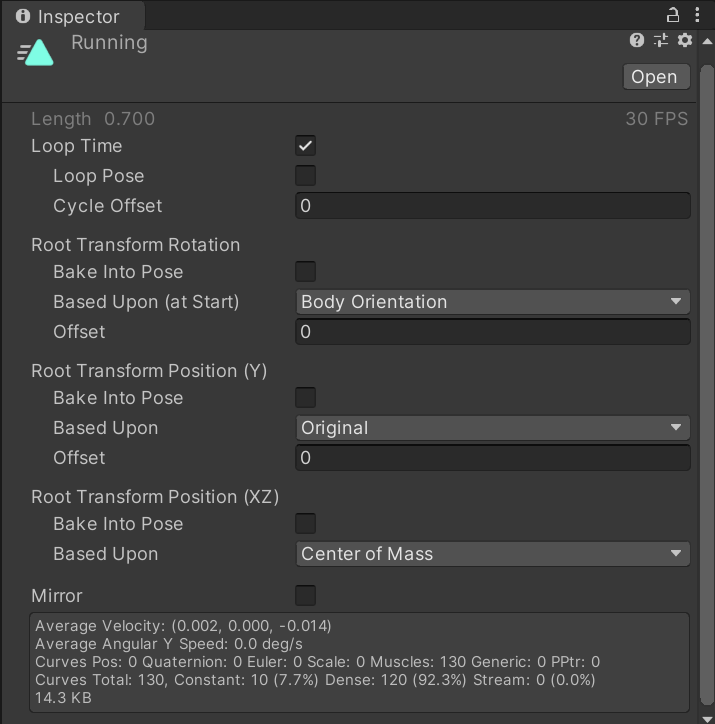Click the scrollbar up arrow

coord(707,42)
